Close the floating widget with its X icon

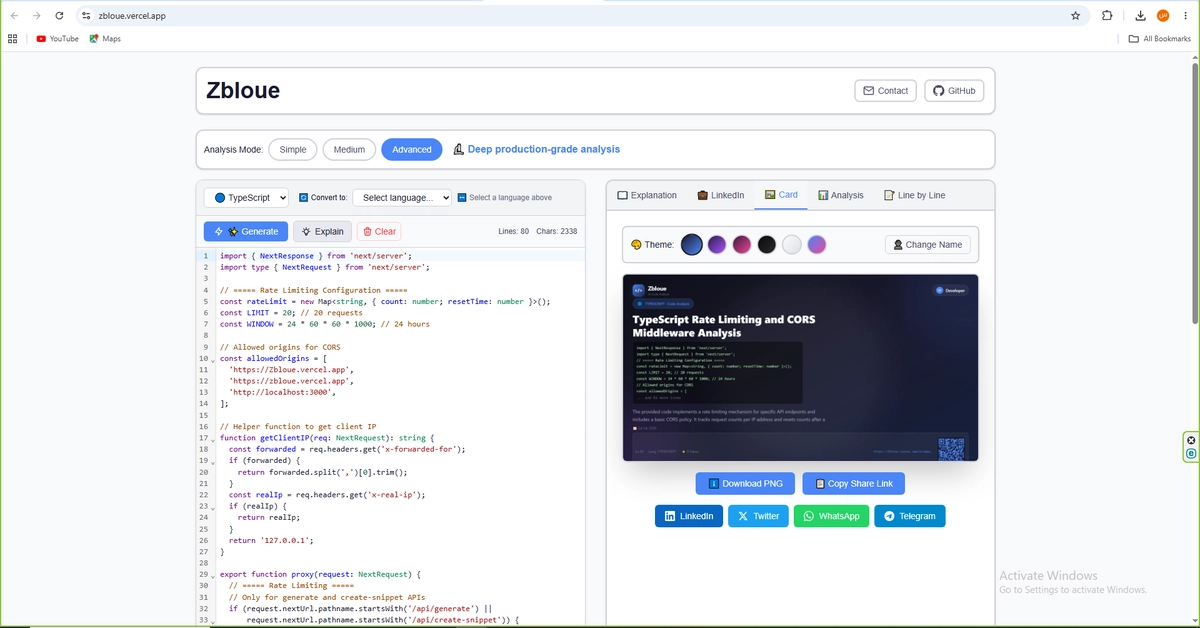(1191, 440)
